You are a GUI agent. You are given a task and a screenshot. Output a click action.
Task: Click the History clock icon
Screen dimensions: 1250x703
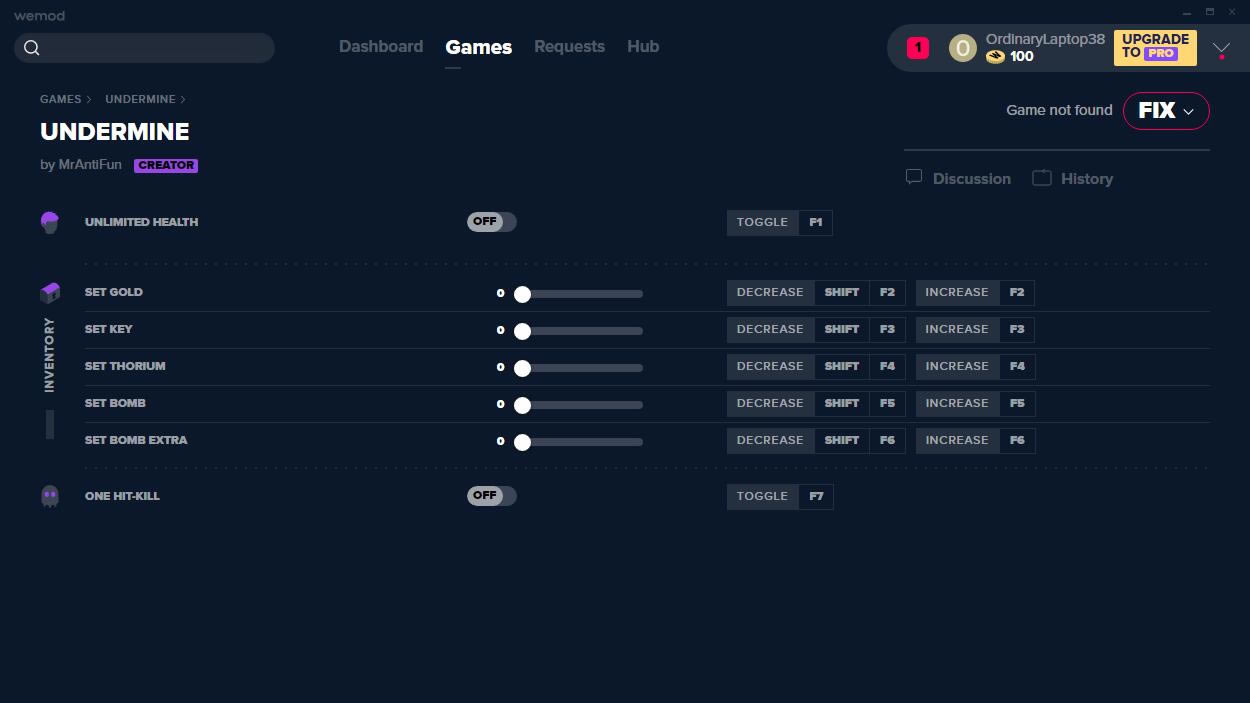1042,178
